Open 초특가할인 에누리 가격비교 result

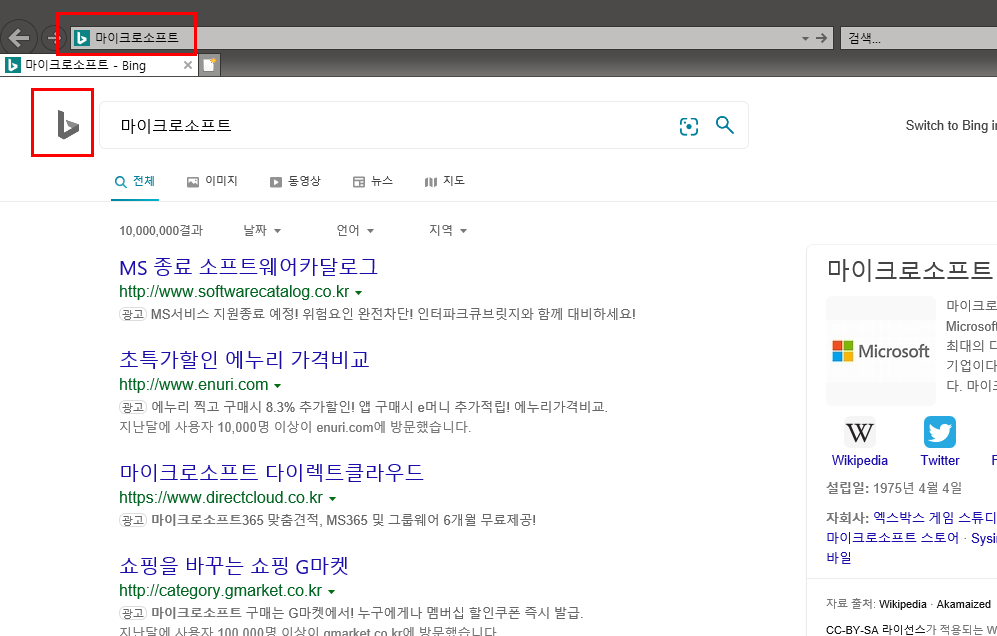click(244, 360)
